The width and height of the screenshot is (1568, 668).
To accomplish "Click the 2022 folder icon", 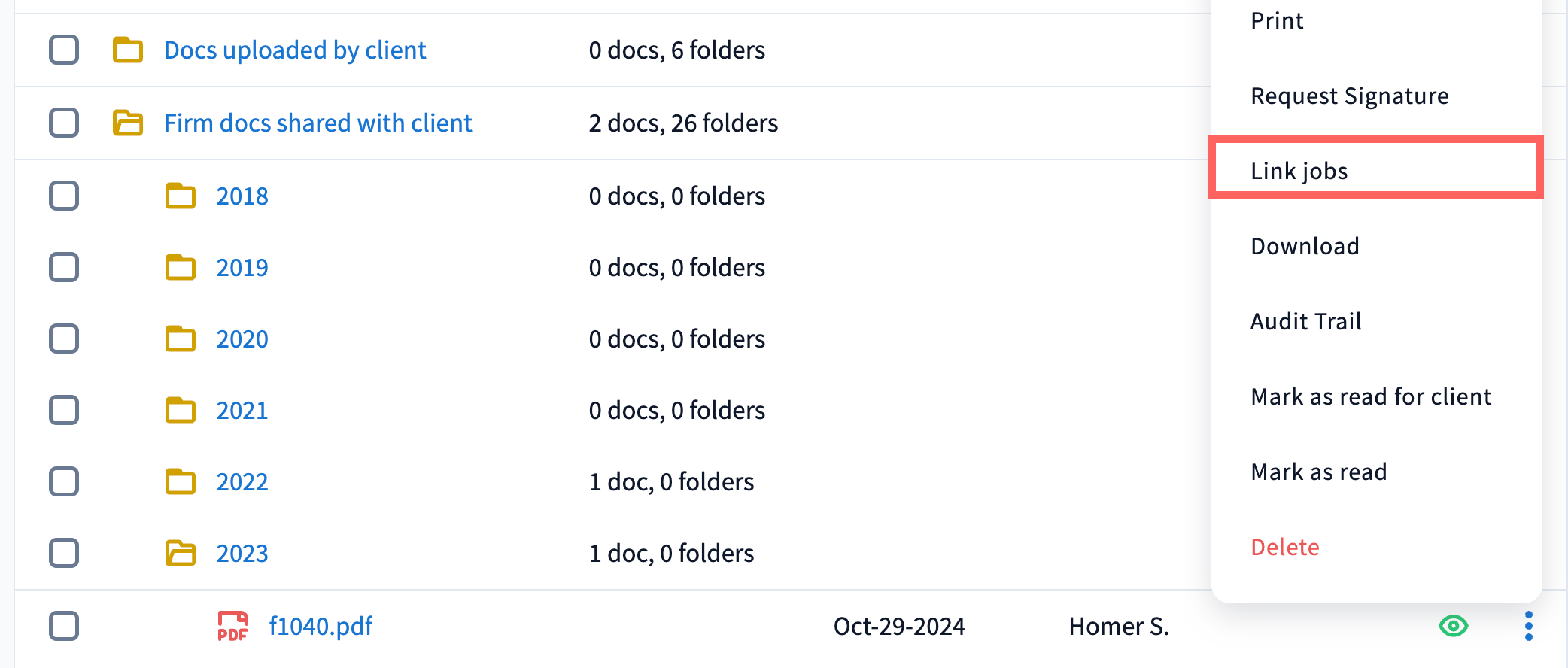I will pyautogui.click(x=181, y=481).
